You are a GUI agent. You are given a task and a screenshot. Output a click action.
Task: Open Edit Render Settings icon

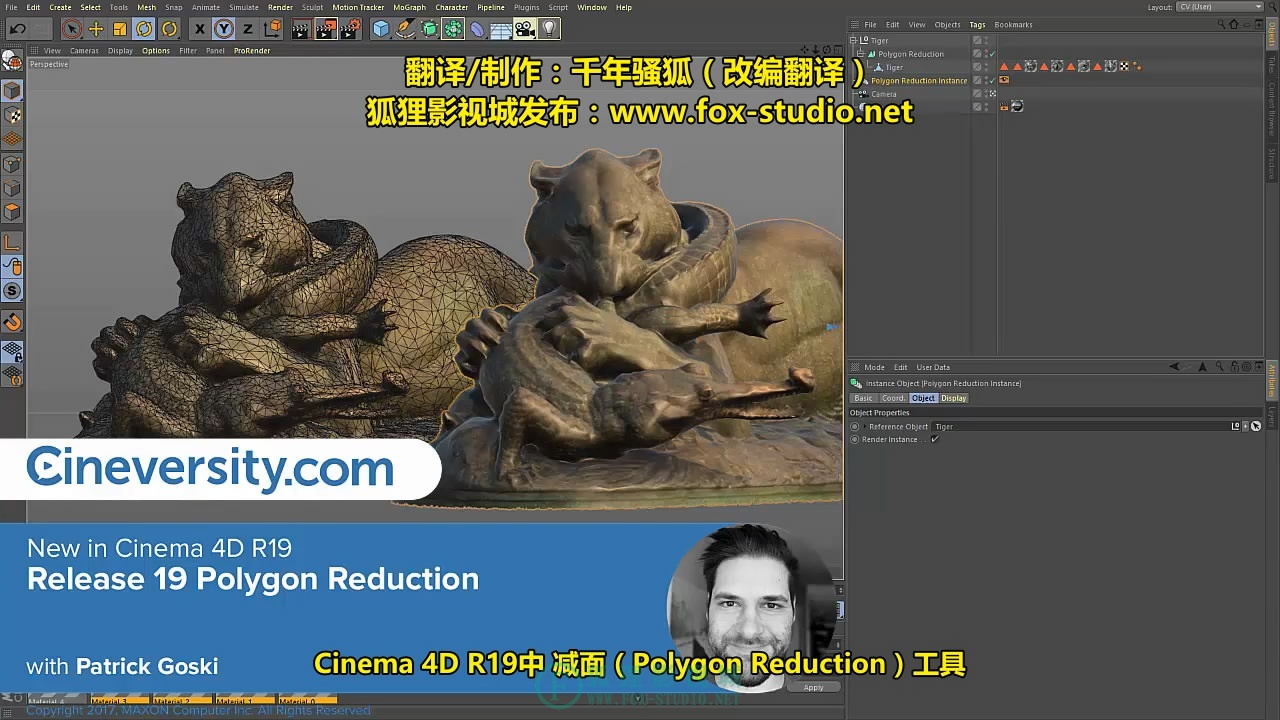(350, 29)
